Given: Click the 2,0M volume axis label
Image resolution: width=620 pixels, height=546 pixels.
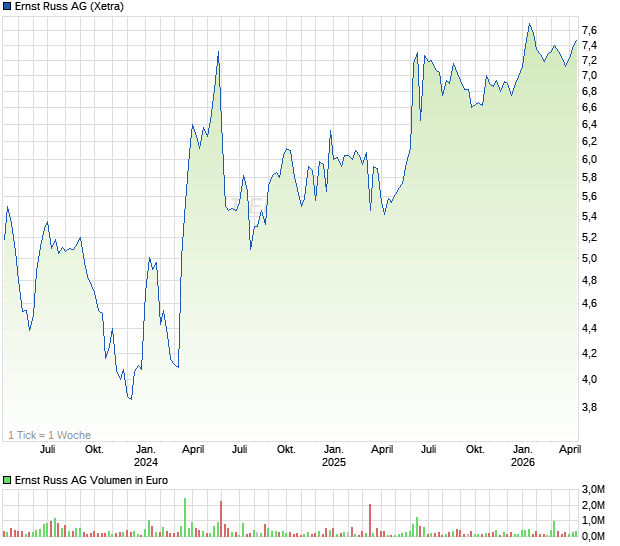Looking at the screenshot, I should point(593,505).
